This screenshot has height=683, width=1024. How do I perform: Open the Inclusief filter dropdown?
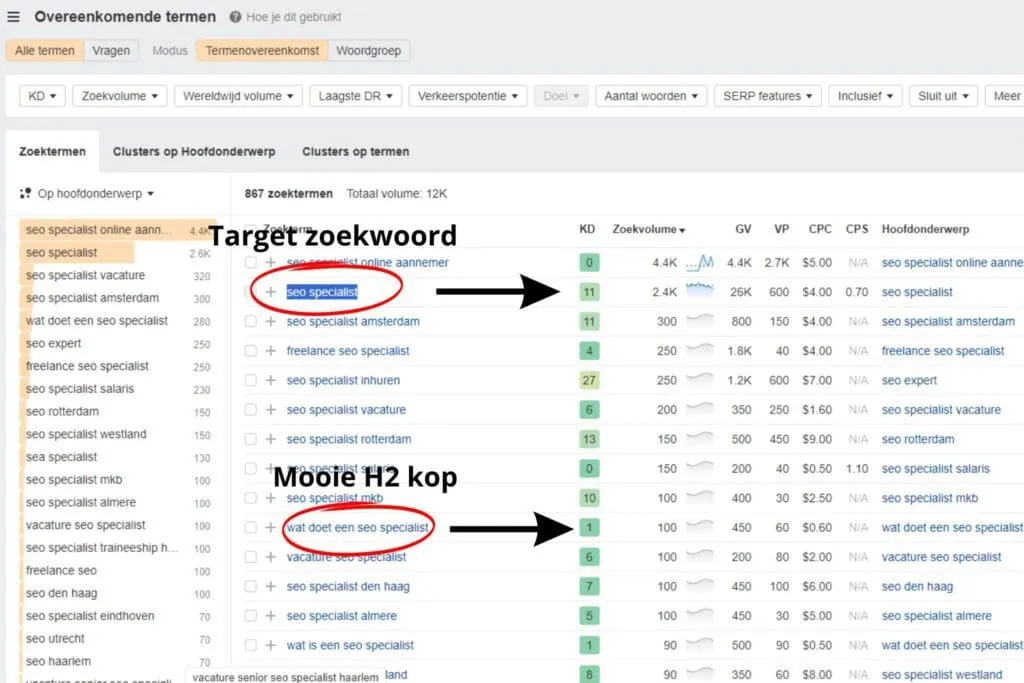tap(865, 96)
